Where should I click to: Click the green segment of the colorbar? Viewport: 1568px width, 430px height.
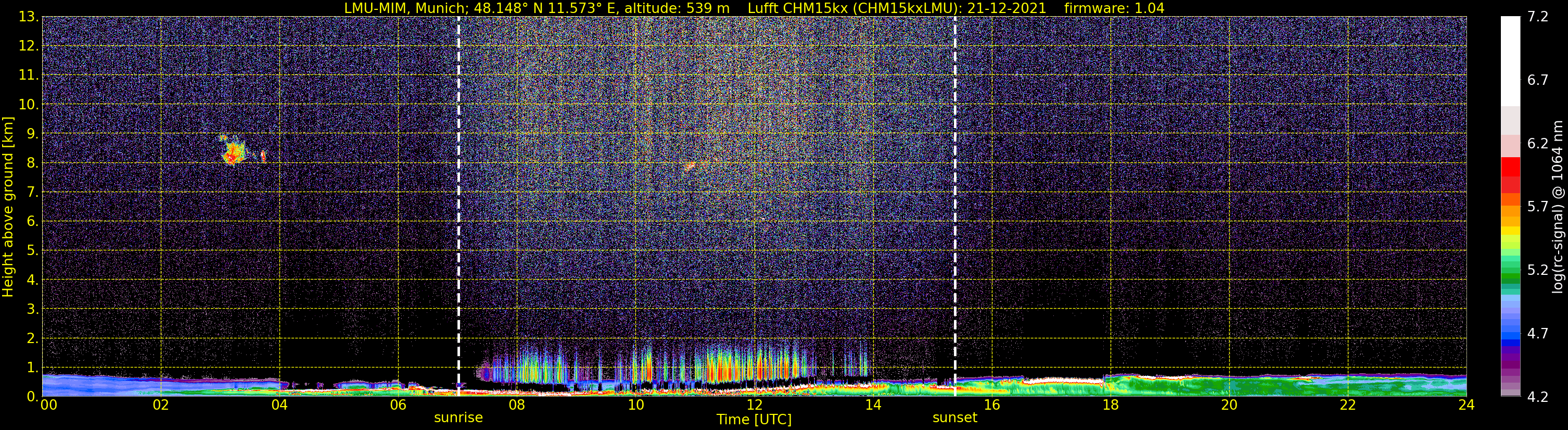point(1510,277)
